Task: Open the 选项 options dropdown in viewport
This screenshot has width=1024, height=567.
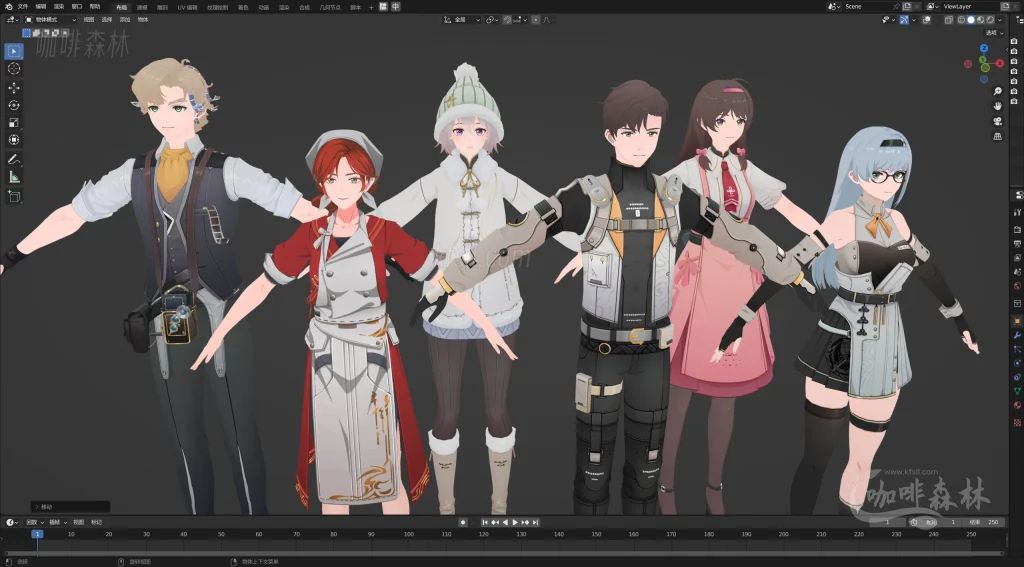Action: coord(995,33)
